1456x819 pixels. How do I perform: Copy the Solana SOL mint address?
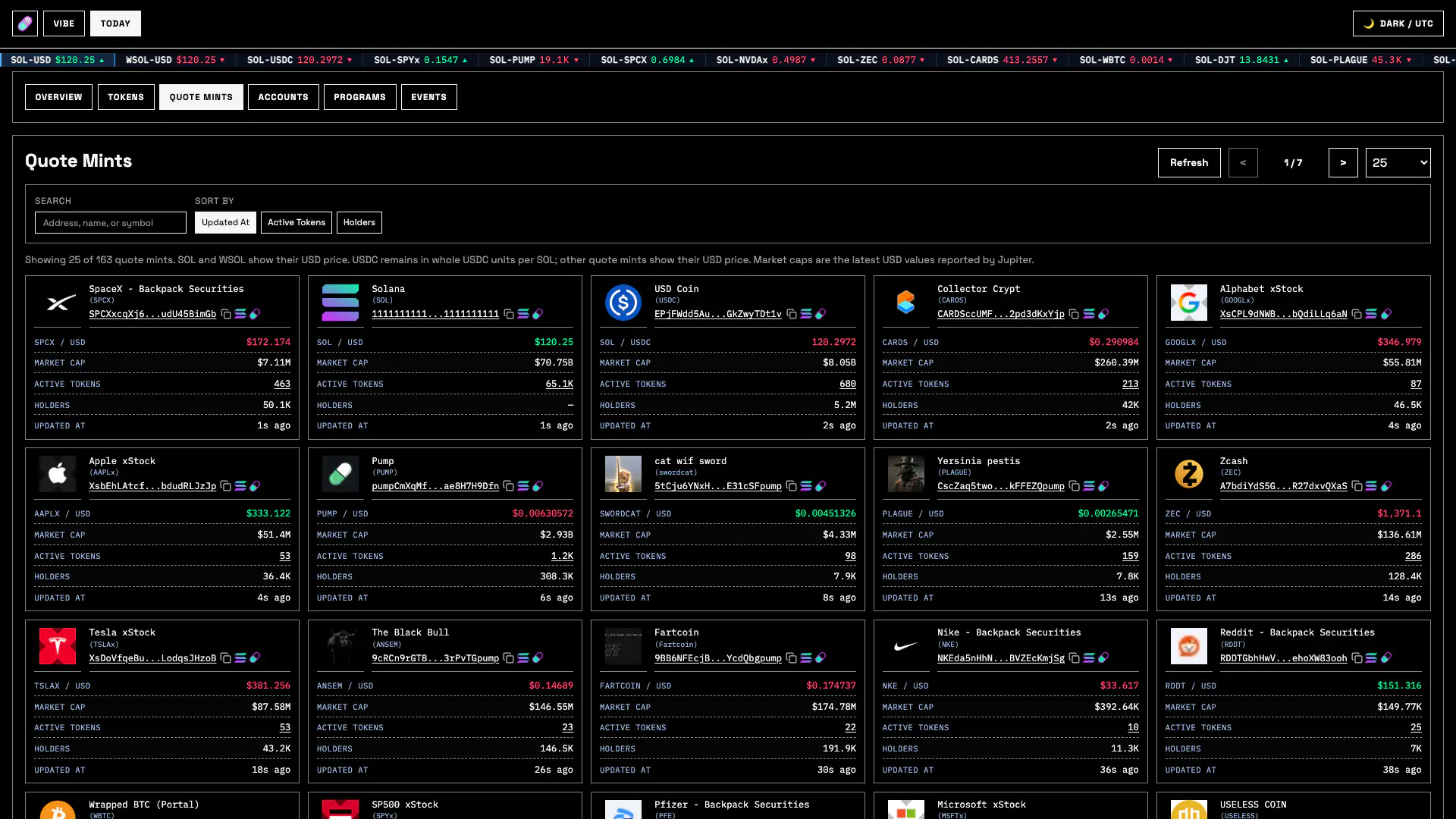[509, 314]
